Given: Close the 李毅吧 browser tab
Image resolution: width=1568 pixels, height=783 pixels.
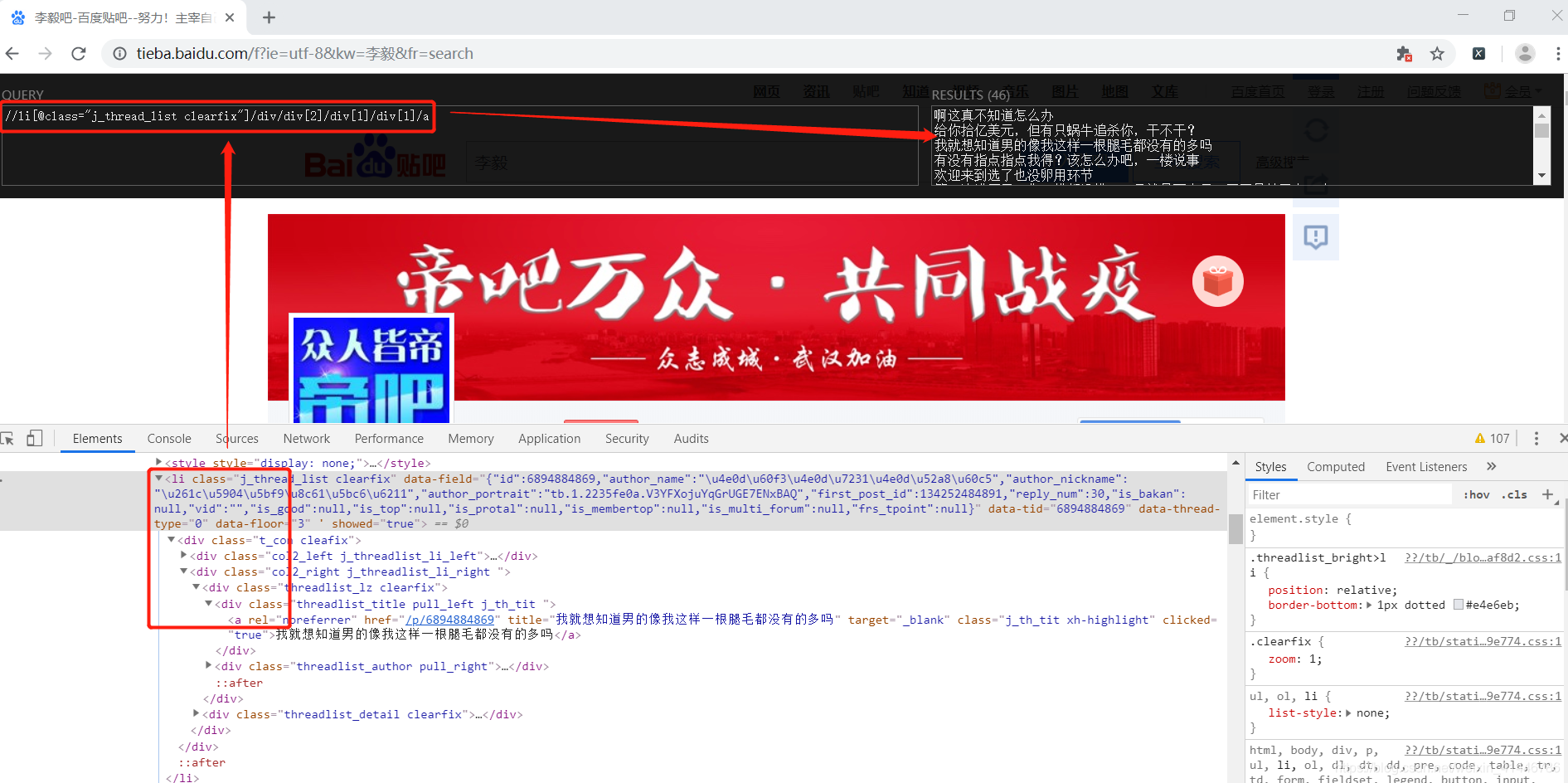Looking at the screenshot, I should (x=230, y=17).
